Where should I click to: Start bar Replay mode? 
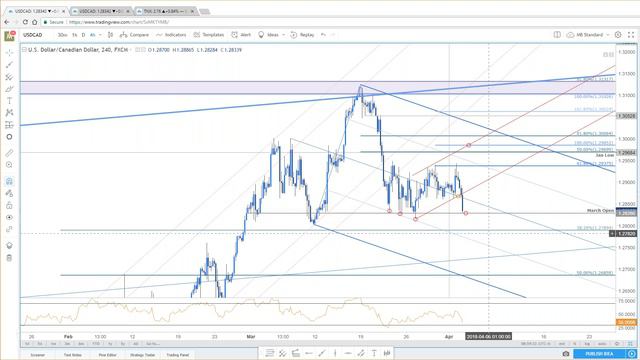[x=302, y=35]
